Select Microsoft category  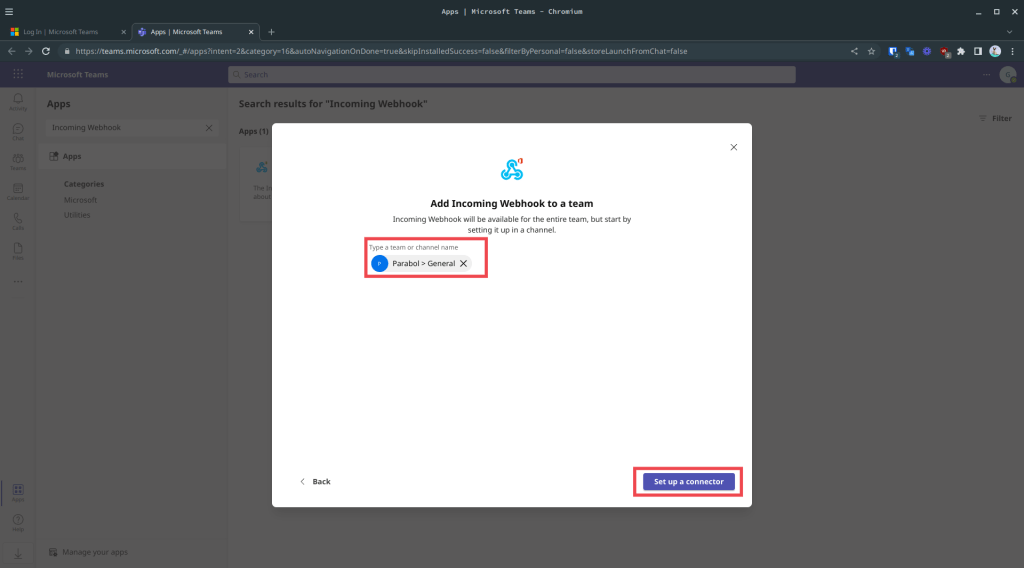80,200
